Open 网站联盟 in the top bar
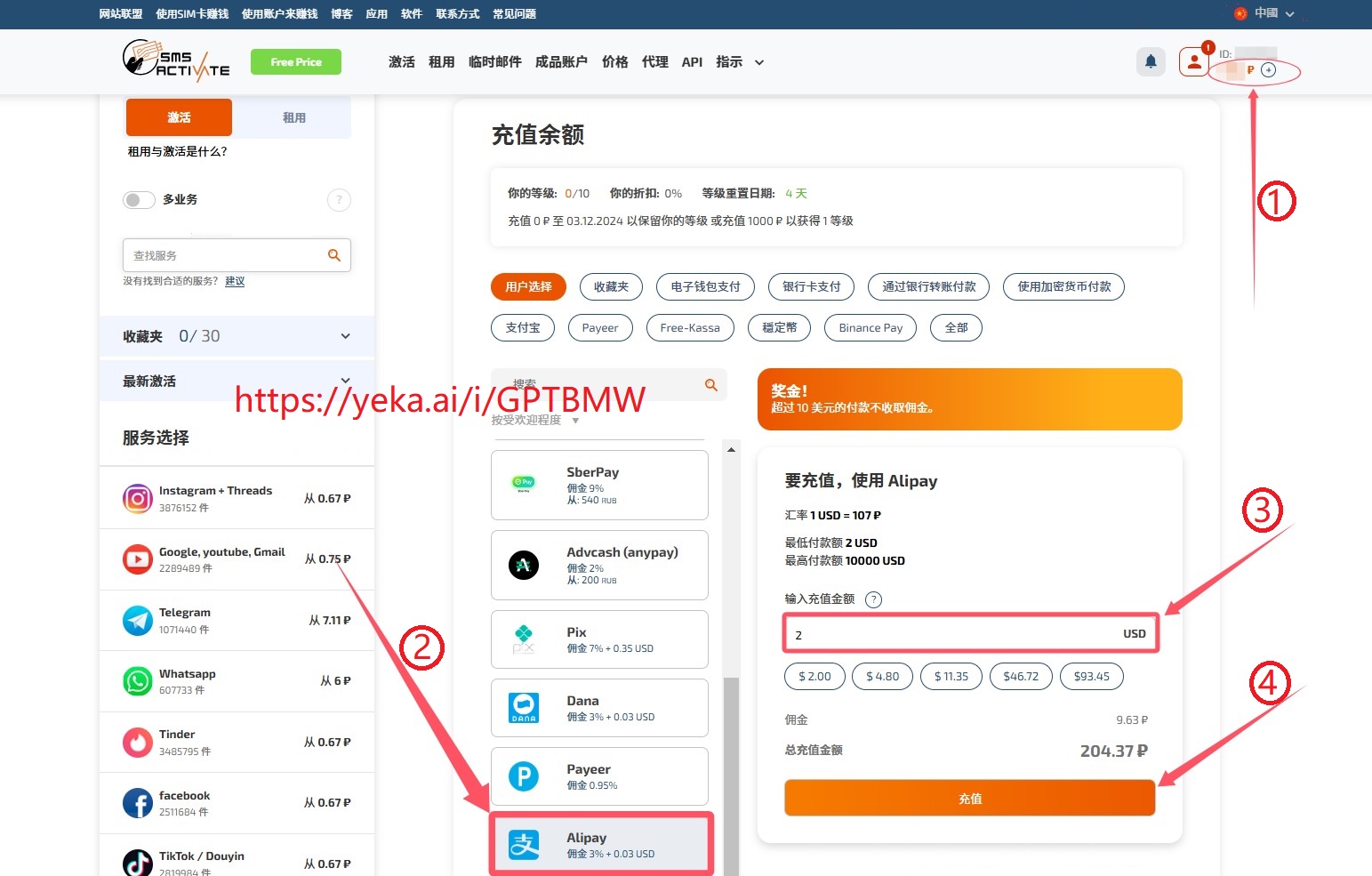The height and width of the screenshot is (876, 1372). pyautogui.click(x=121, y=13)
